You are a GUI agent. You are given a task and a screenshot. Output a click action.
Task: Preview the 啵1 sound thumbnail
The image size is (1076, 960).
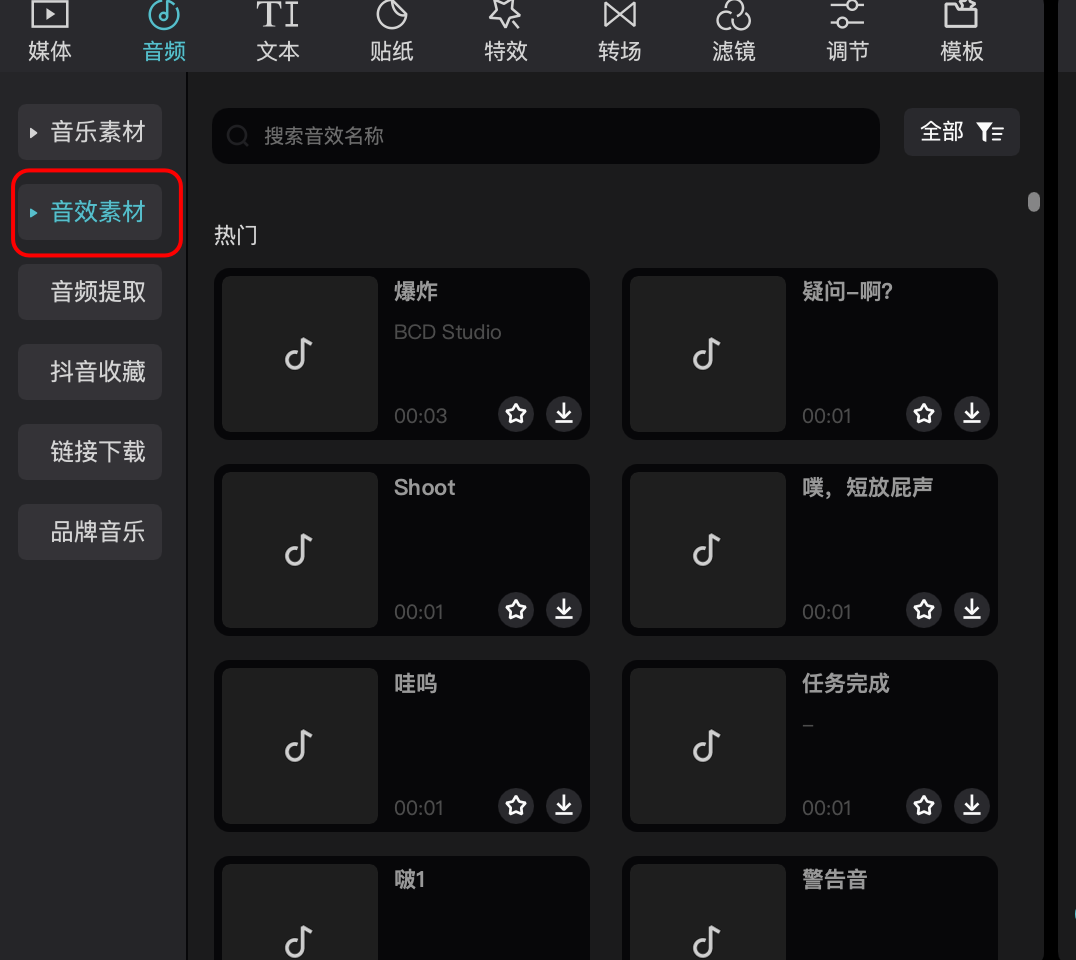pos(300,912)
